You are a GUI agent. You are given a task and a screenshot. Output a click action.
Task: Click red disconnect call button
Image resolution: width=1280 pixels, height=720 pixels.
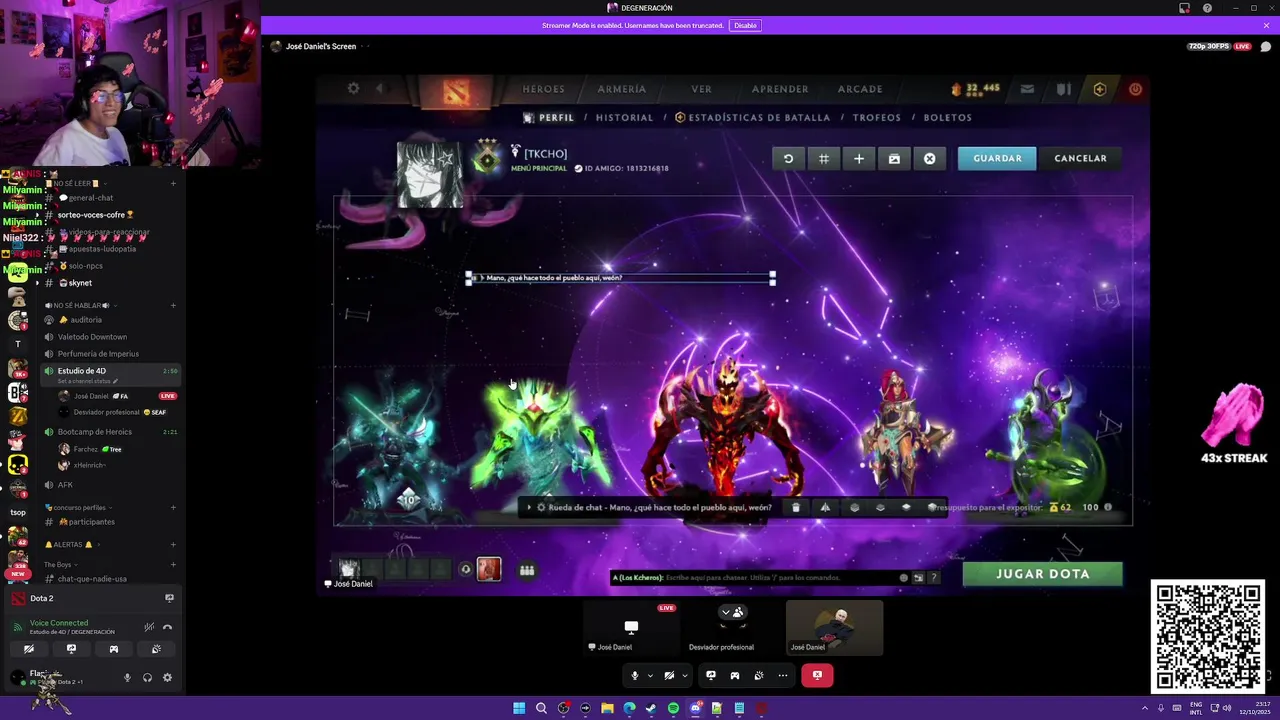817,675
